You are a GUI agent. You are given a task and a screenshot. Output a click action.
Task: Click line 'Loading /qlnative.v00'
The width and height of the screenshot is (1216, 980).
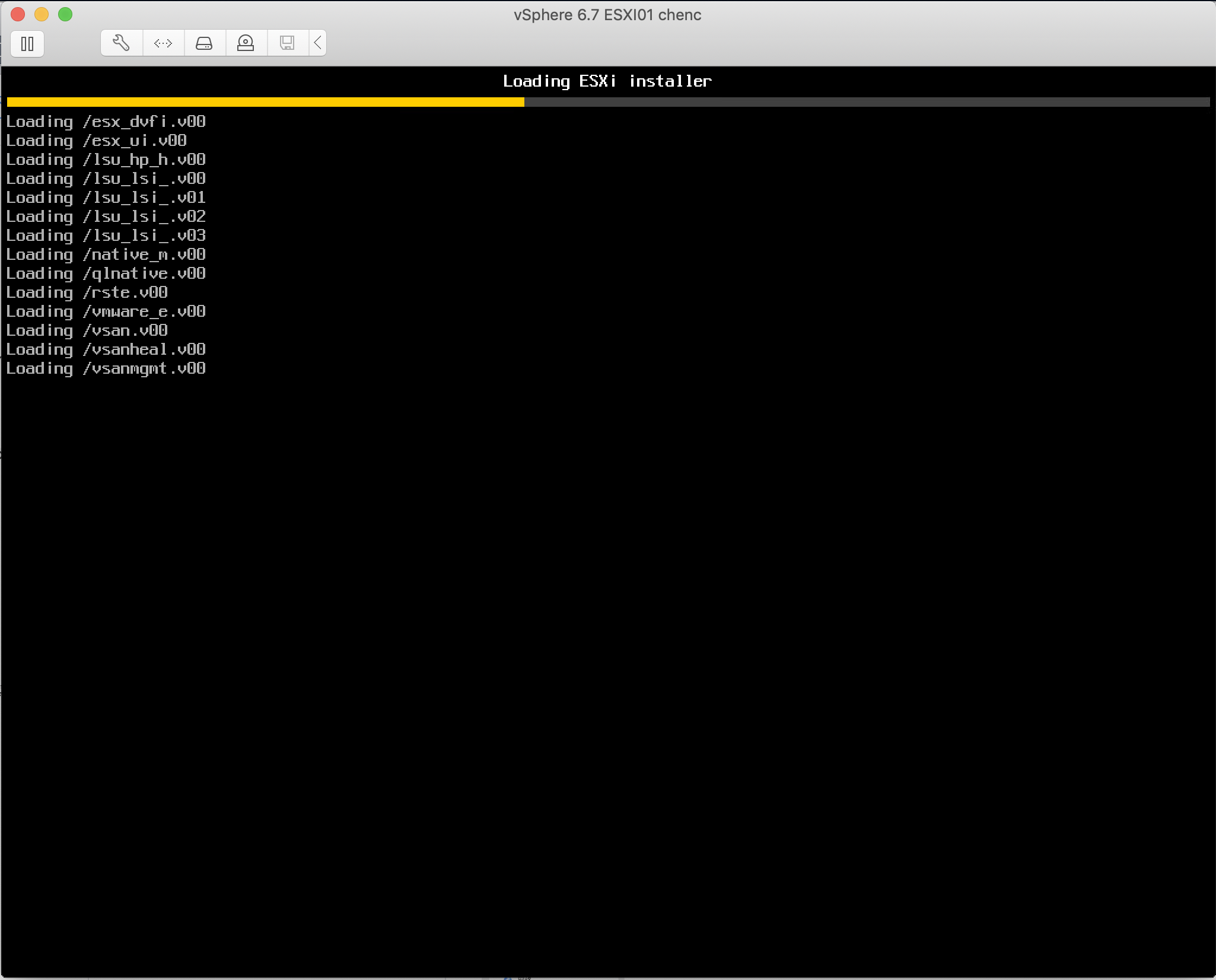tap(106, 273)
